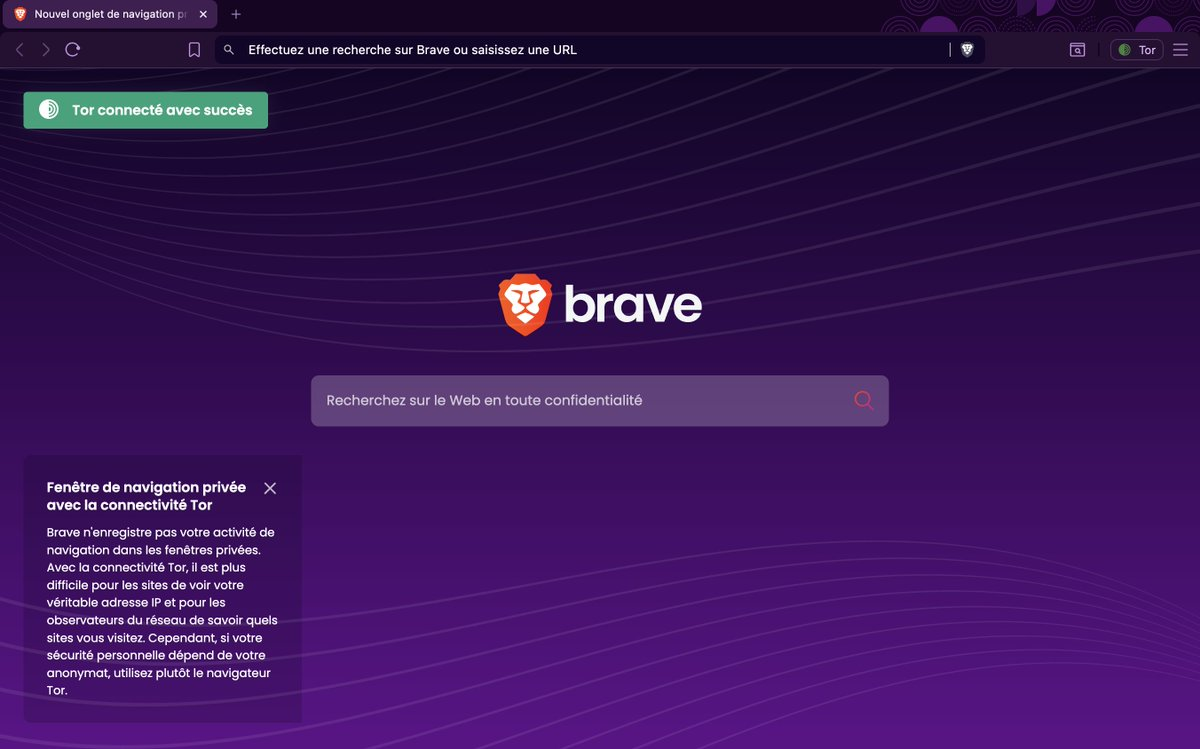Viewport: 1200px width, 749px height.
Task: Bookmark this page using the bookmark icon
Action: pos(194,50)
